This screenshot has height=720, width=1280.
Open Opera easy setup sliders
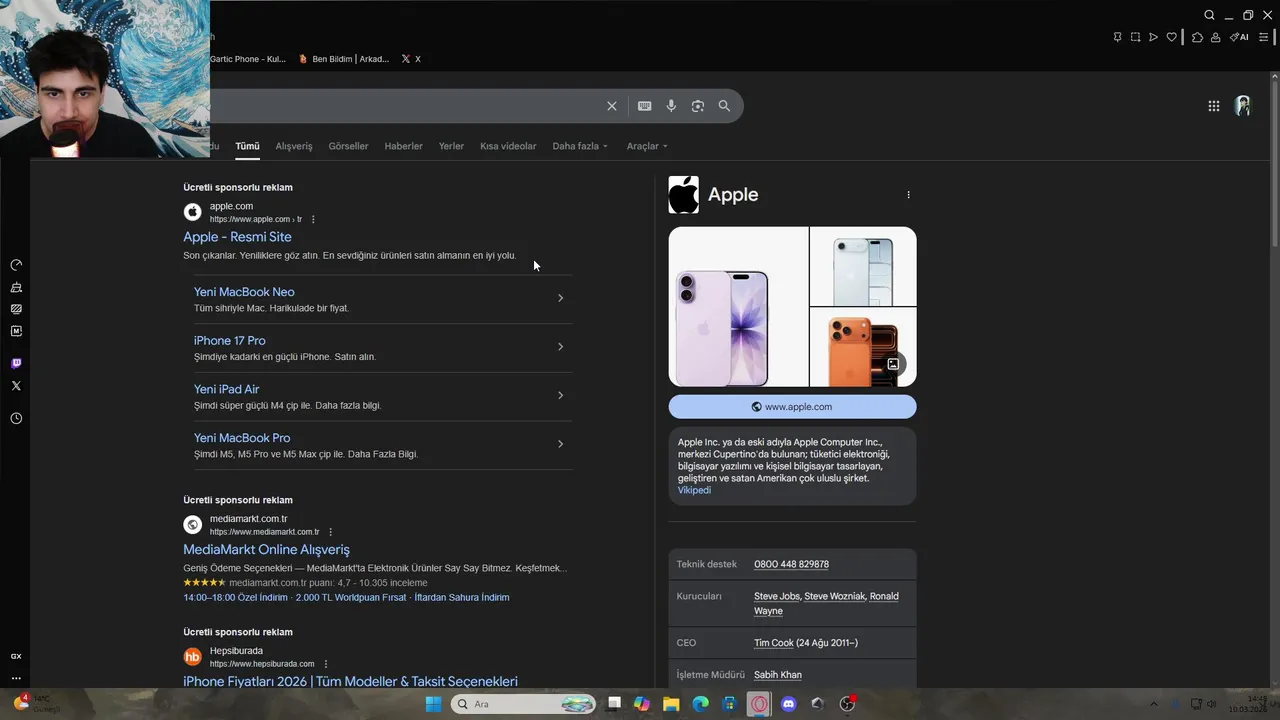(1264, 37)
